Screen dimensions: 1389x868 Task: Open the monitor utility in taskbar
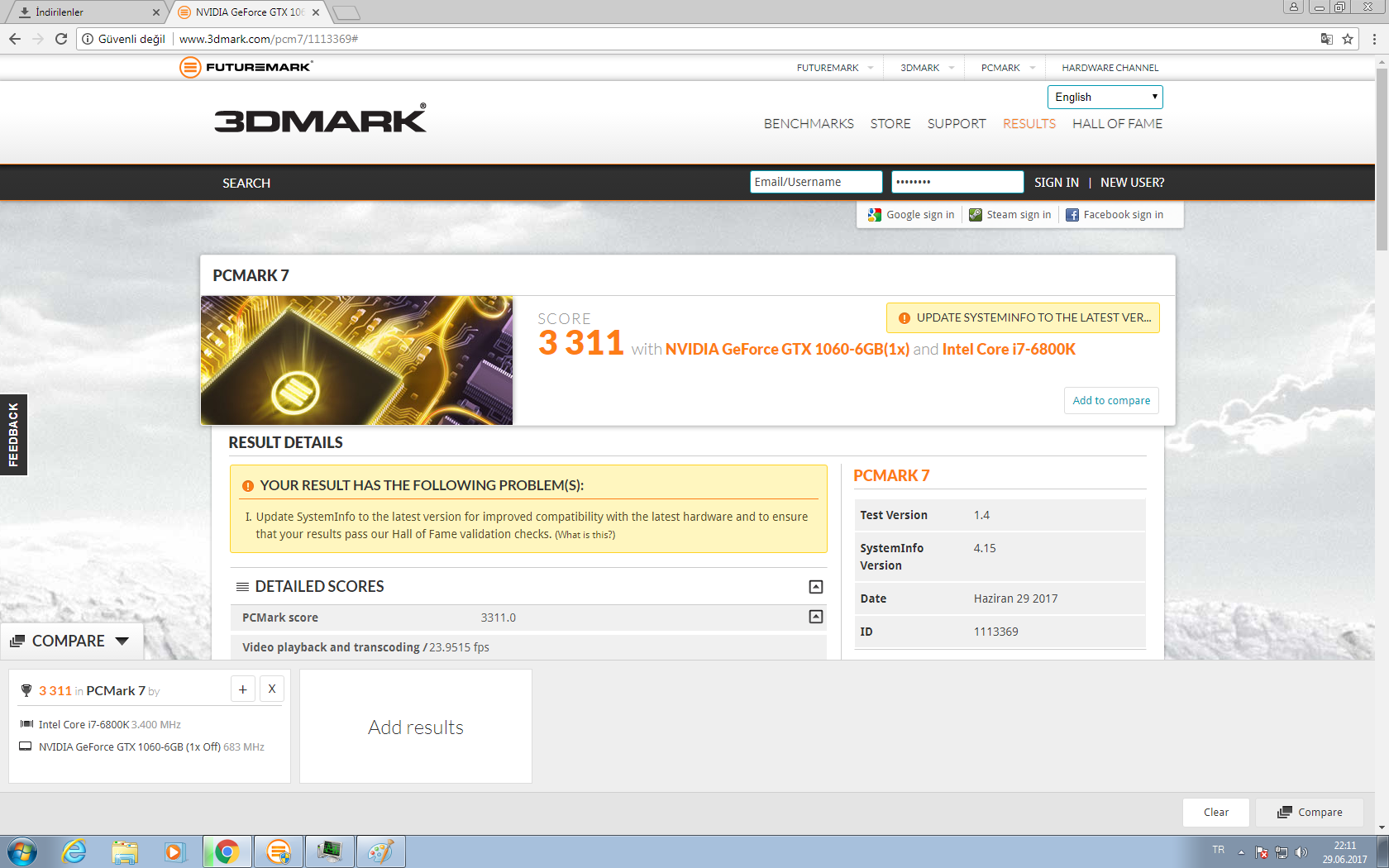pos(330,851)
